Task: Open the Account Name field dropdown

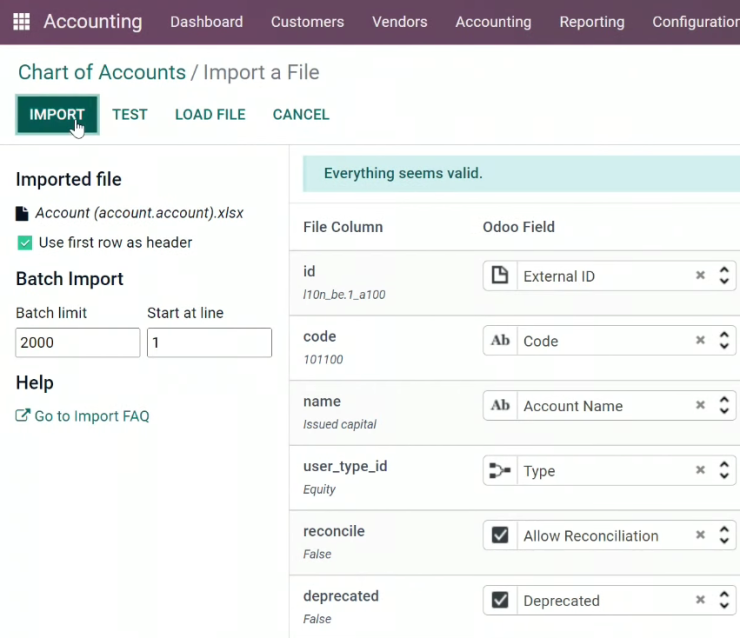Action: [724, 405]
